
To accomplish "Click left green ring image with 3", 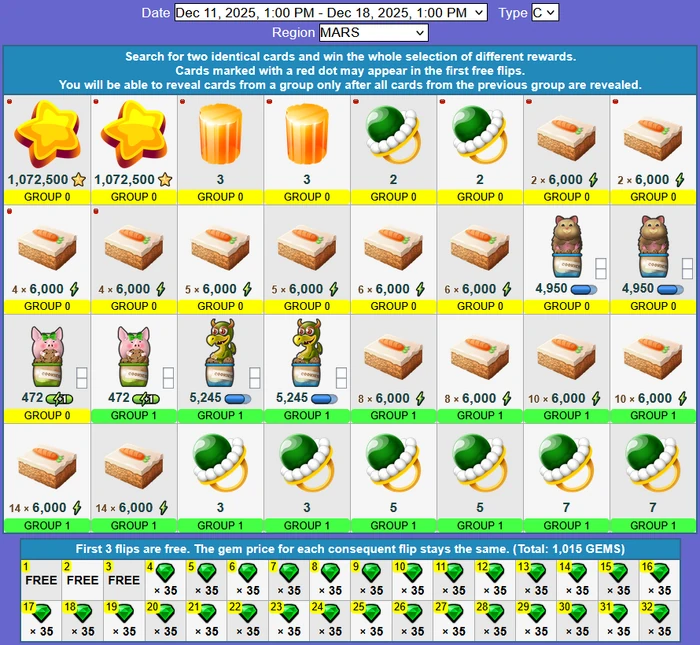I will (x=221, y=464).
